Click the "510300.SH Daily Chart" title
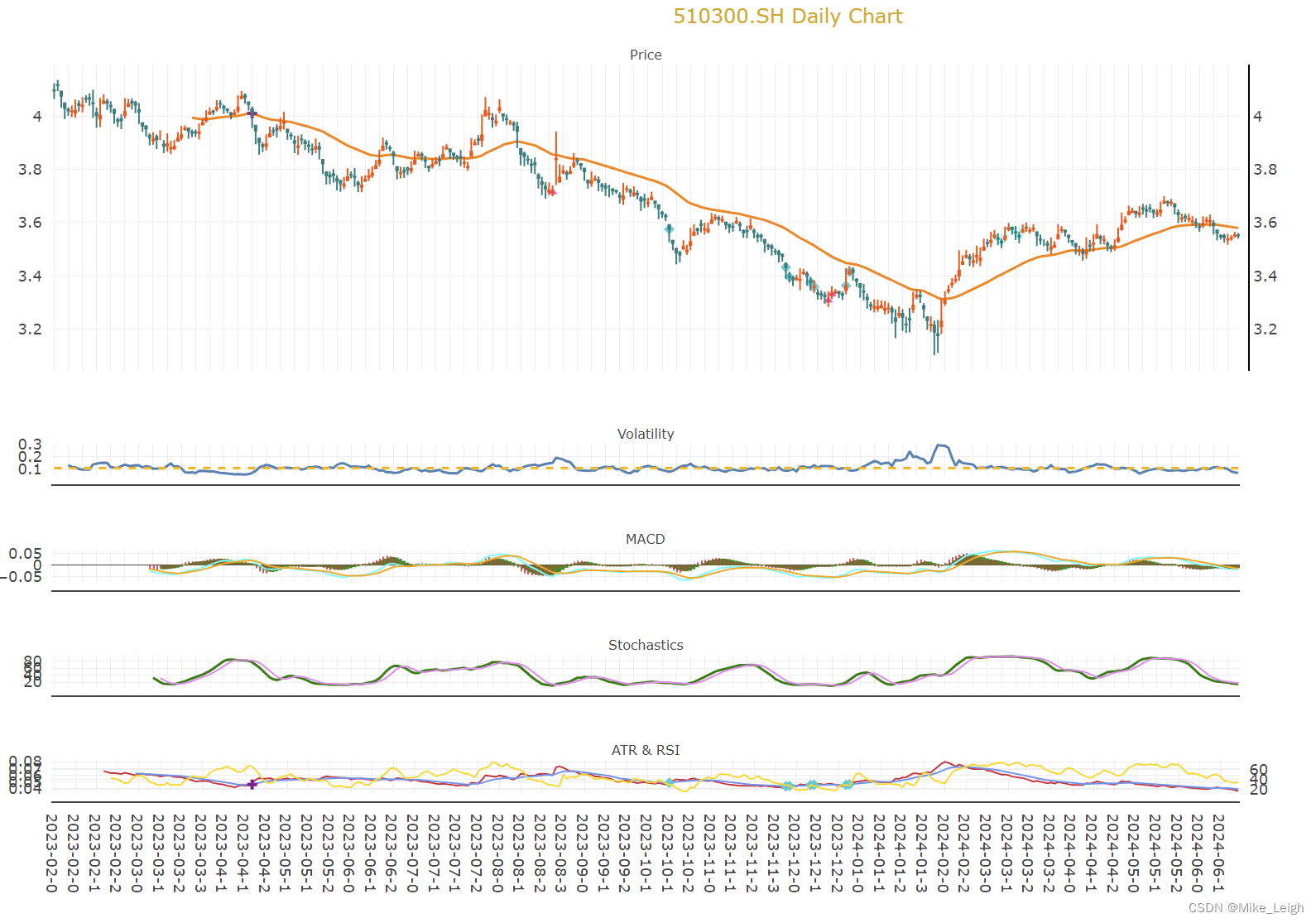This screenshot has height=923, width=1316. 787,17
